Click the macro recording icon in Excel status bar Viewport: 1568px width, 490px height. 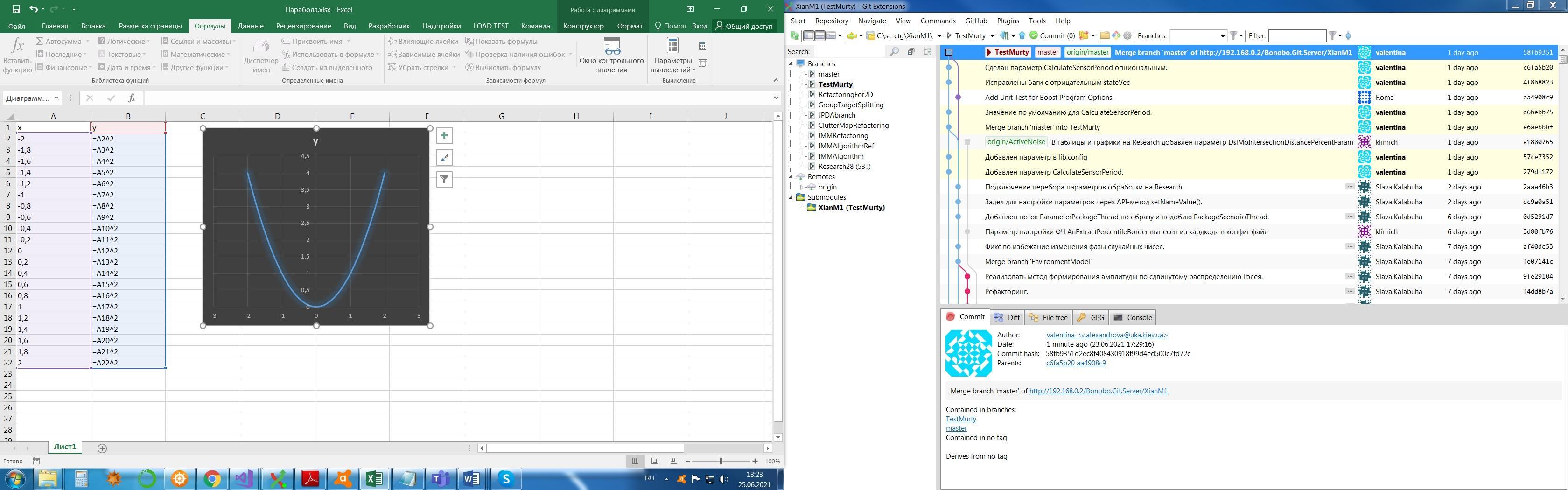pos(36,462)
